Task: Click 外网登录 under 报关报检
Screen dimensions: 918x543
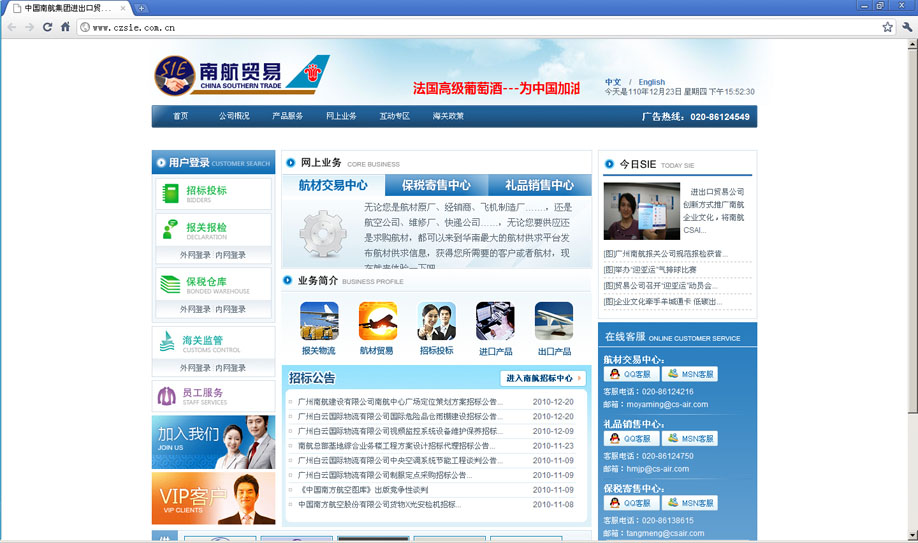Action: 195,255
